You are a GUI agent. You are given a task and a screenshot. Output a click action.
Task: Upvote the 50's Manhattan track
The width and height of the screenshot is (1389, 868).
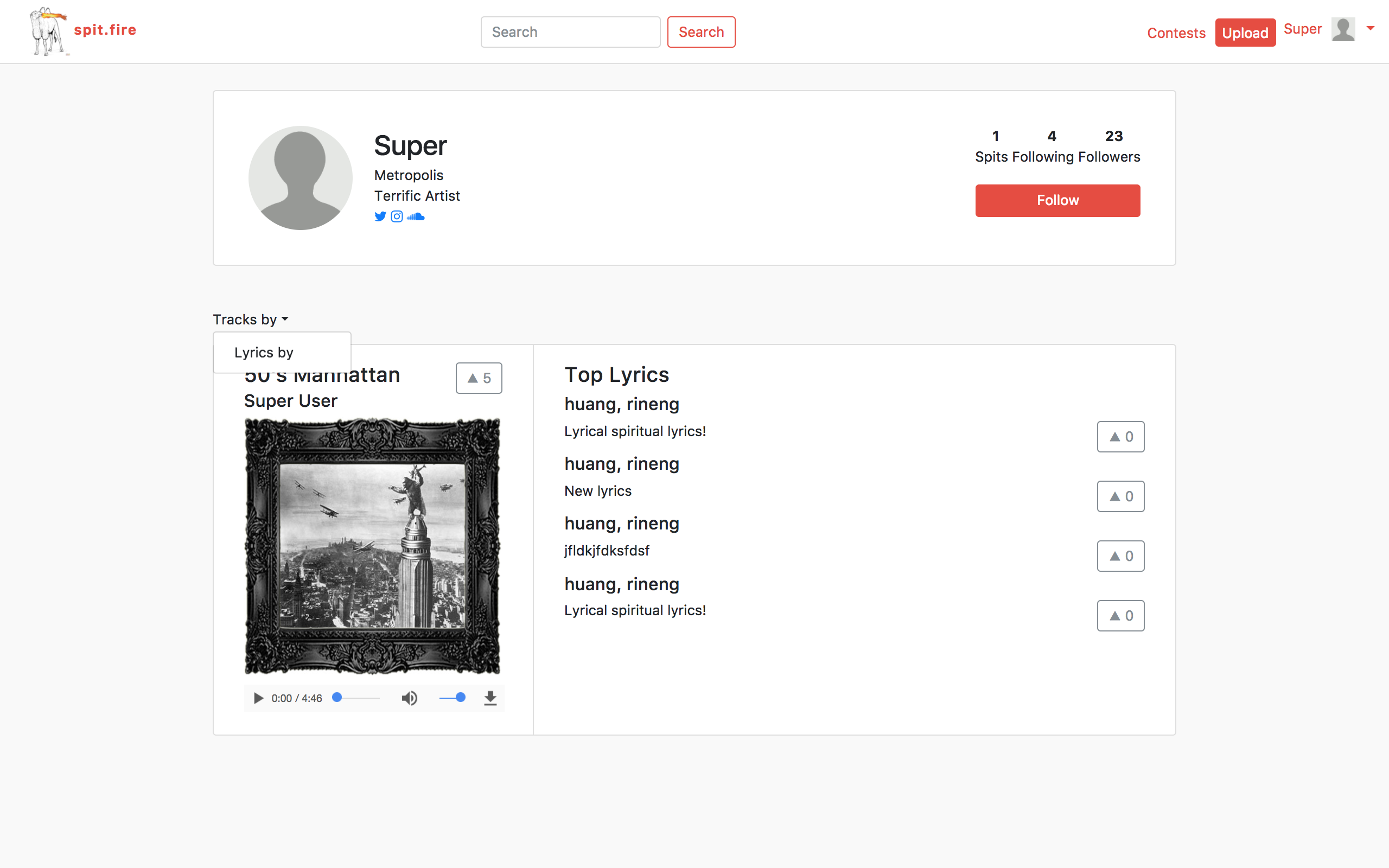(479, 378)
